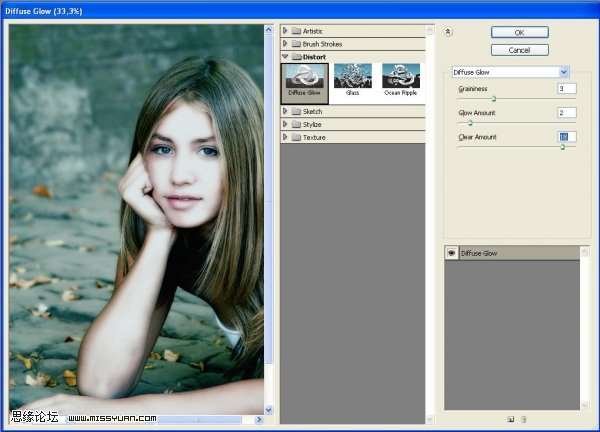Pick the Ocean Ripple filter thumbnail
This screenshot has width=600, height=432.
pyautogui.click(x=401, y=80)
